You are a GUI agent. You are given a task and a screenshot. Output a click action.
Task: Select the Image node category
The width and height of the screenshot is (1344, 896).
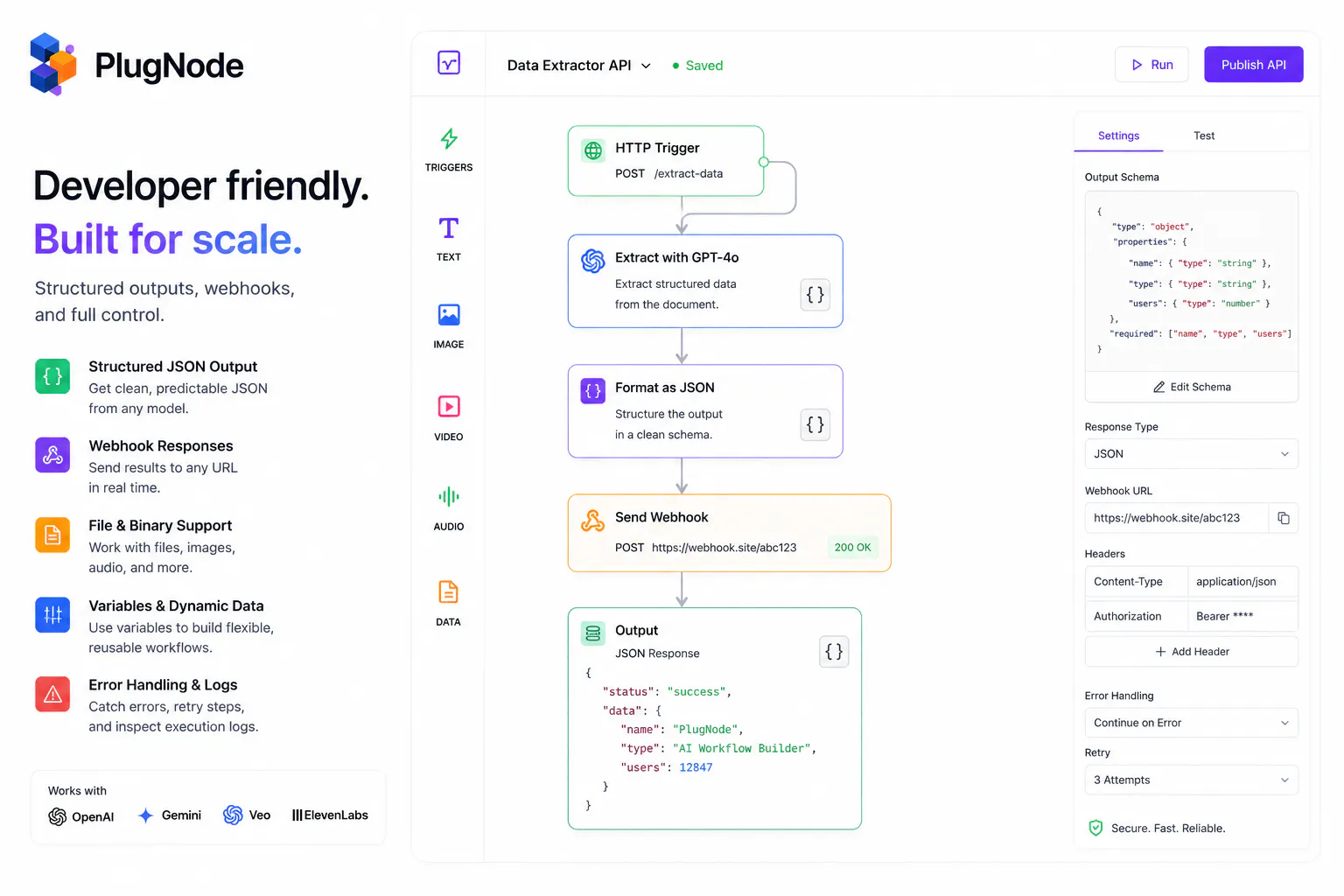[x=449, y=315]
